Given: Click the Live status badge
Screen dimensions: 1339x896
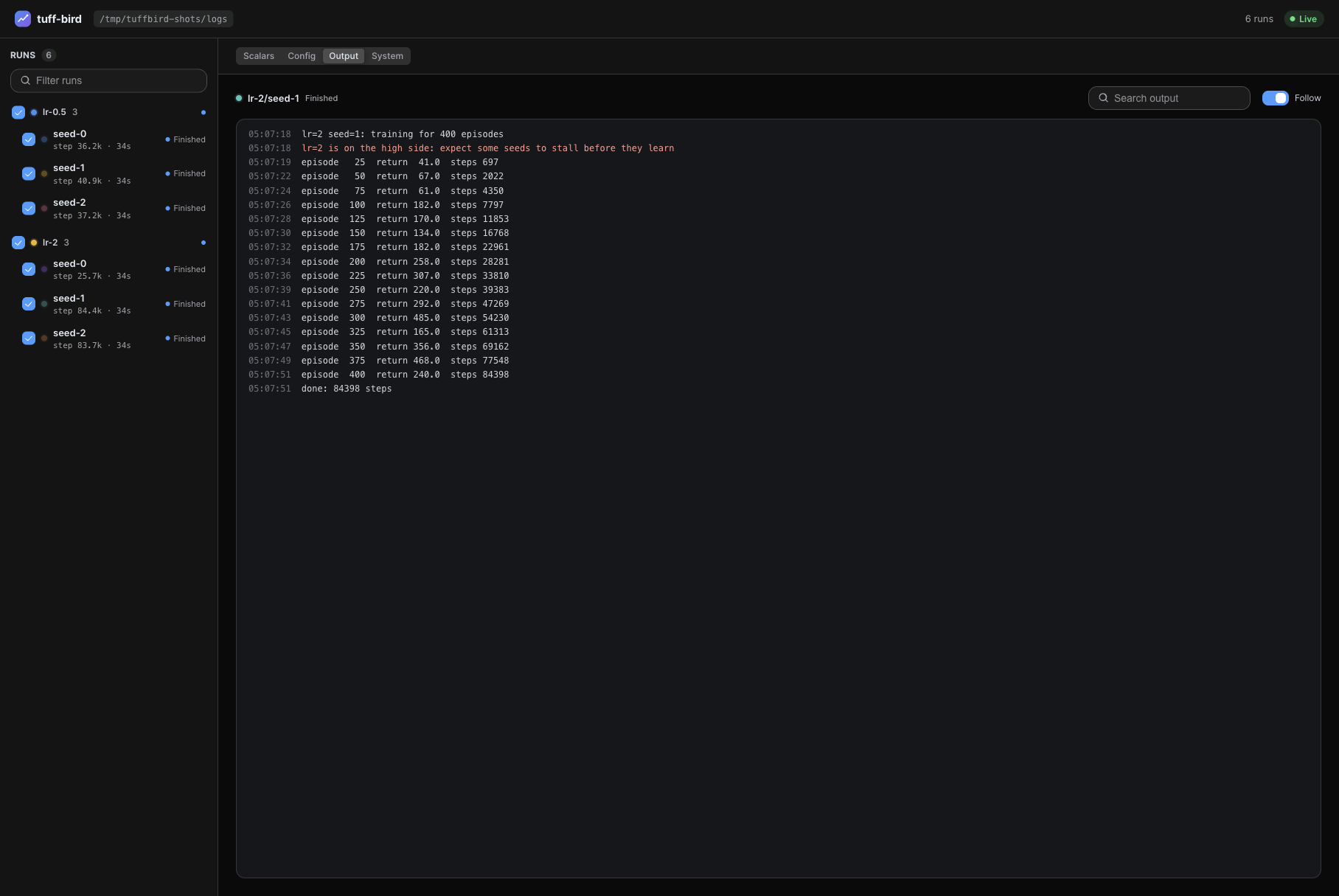Looking at the screenshot, I should pyautogui.click(x=1304, y=19).
